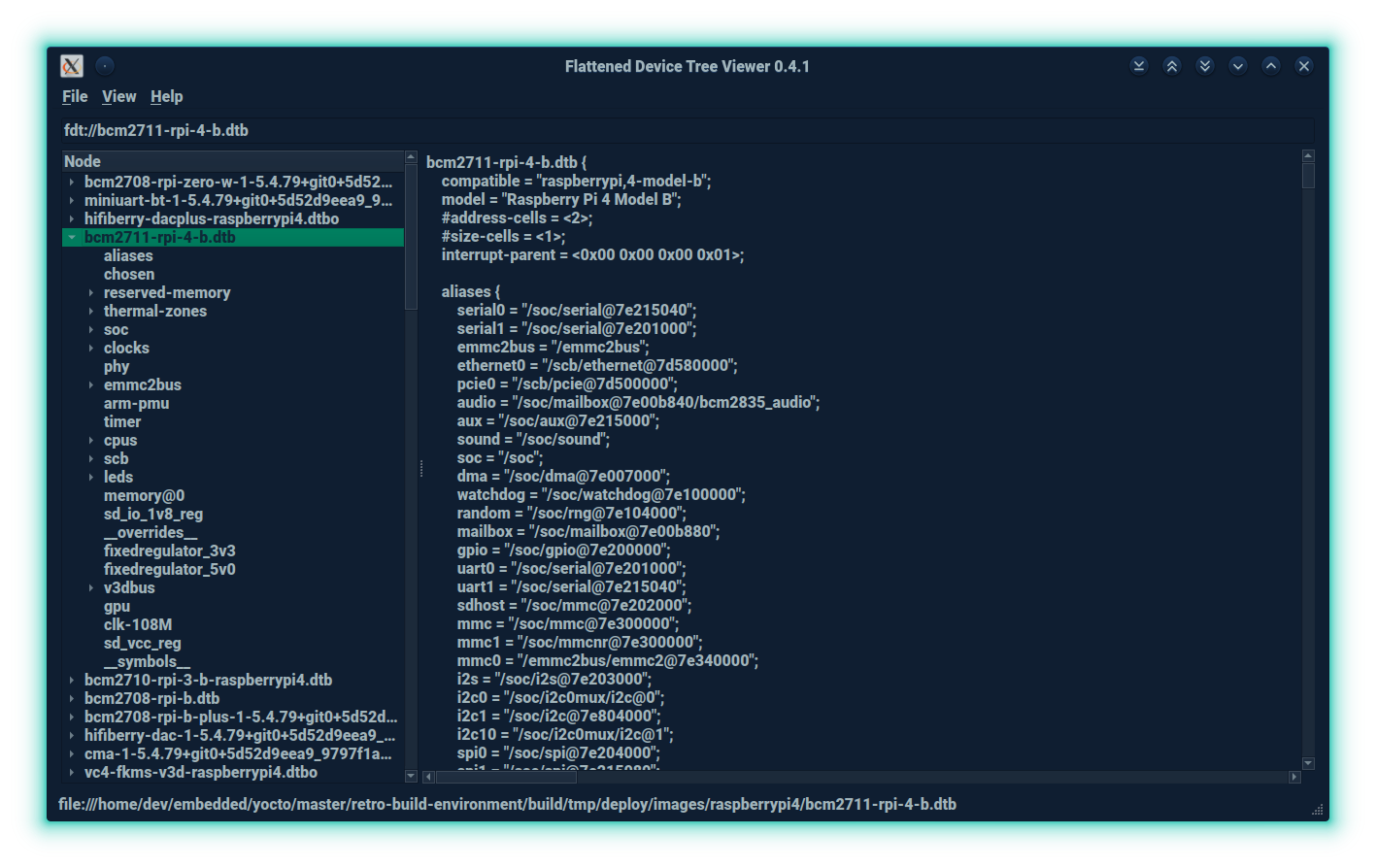Image resolution: width=1376 pixels, height=868 pixels.
Task: Expand the bcm2708-rpi-b-plus tree node
Action: (72, 717)
